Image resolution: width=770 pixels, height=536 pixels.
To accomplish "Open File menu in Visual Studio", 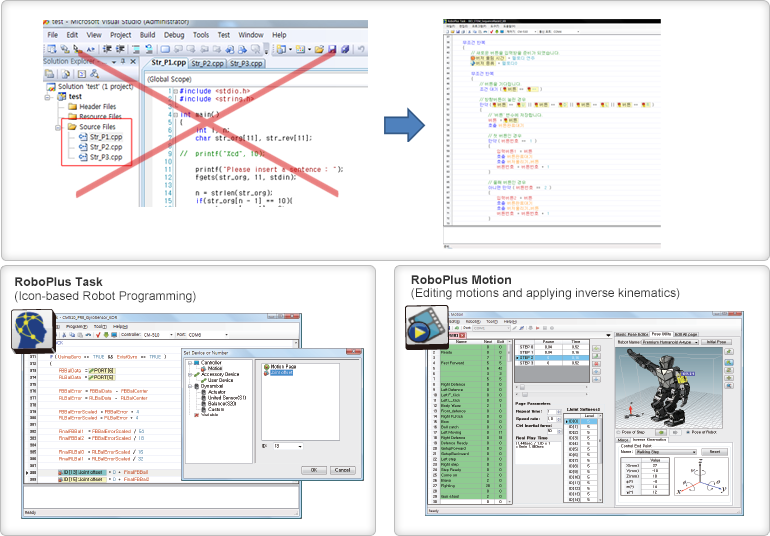I will [x=53, y=35].
